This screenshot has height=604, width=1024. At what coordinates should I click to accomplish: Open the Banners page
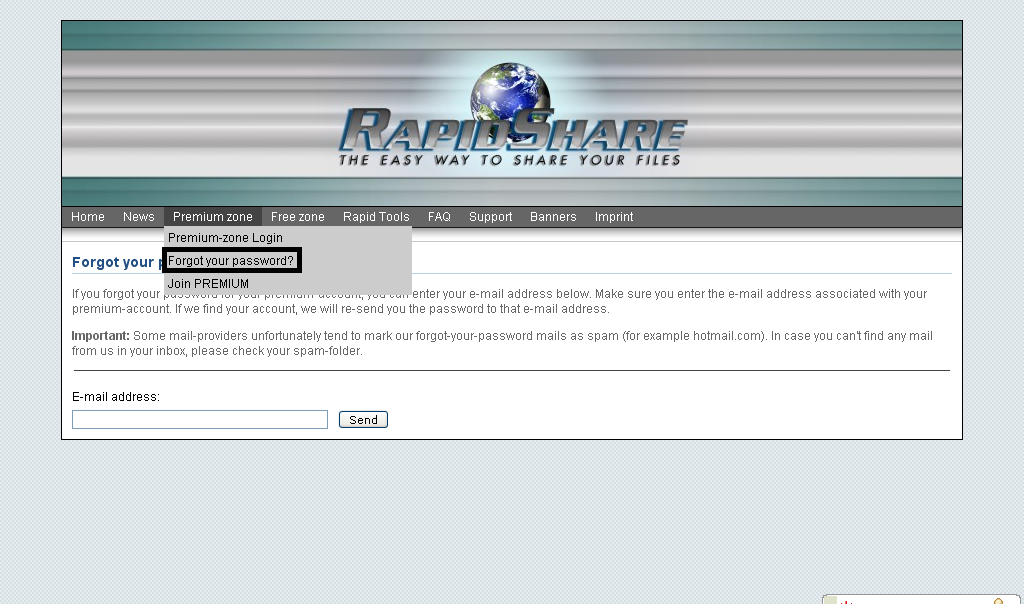point(553,217)
